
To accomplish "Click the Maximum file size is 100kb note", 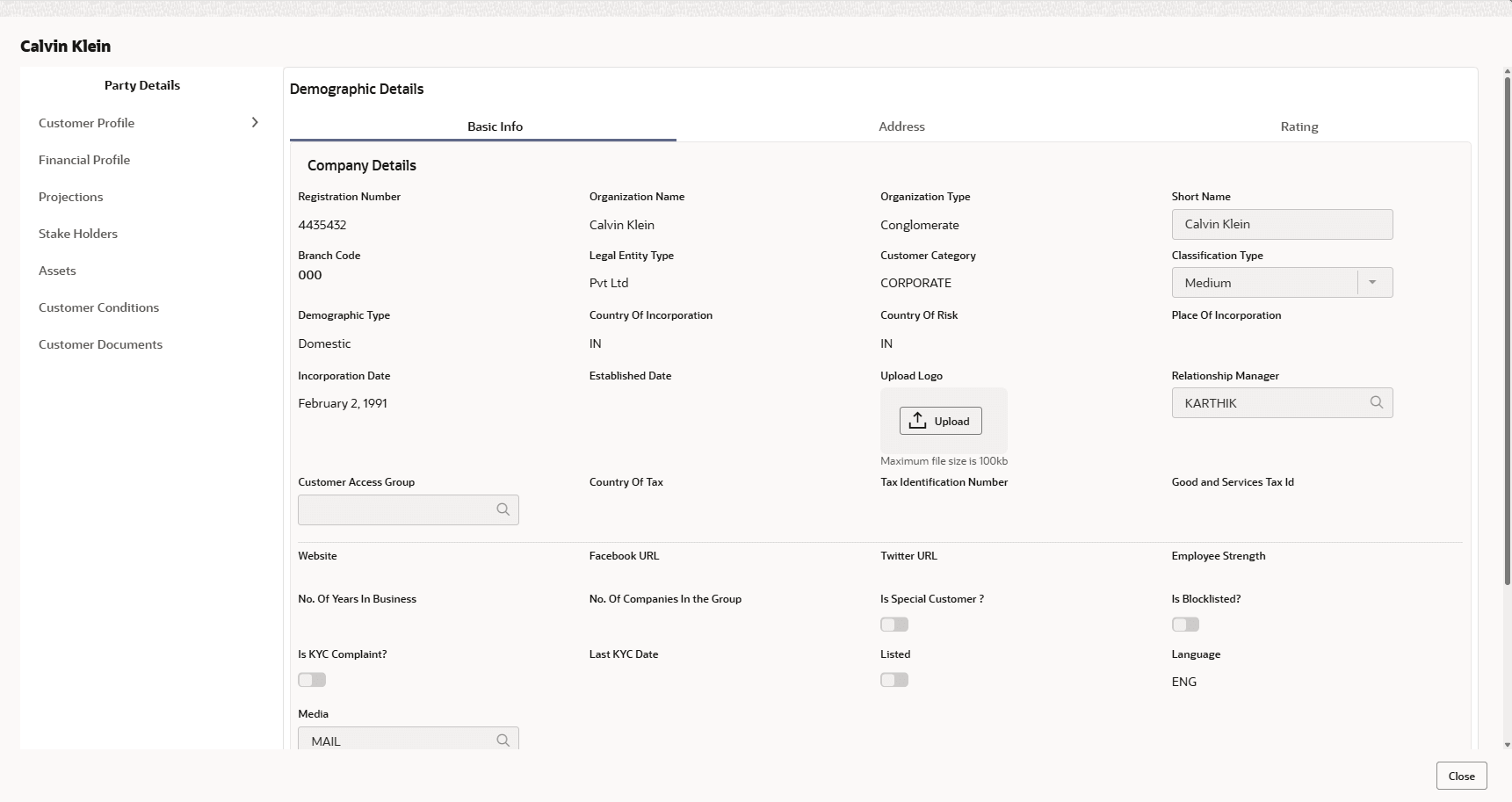I will 944,461.
